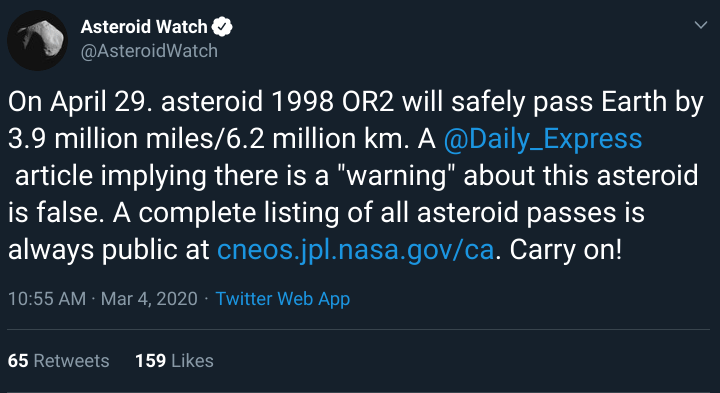This screenshot has height=393, width=720.
Task: Open the Asteroid Watch display name
Action: pyautogui.click(x=144, y=27)
